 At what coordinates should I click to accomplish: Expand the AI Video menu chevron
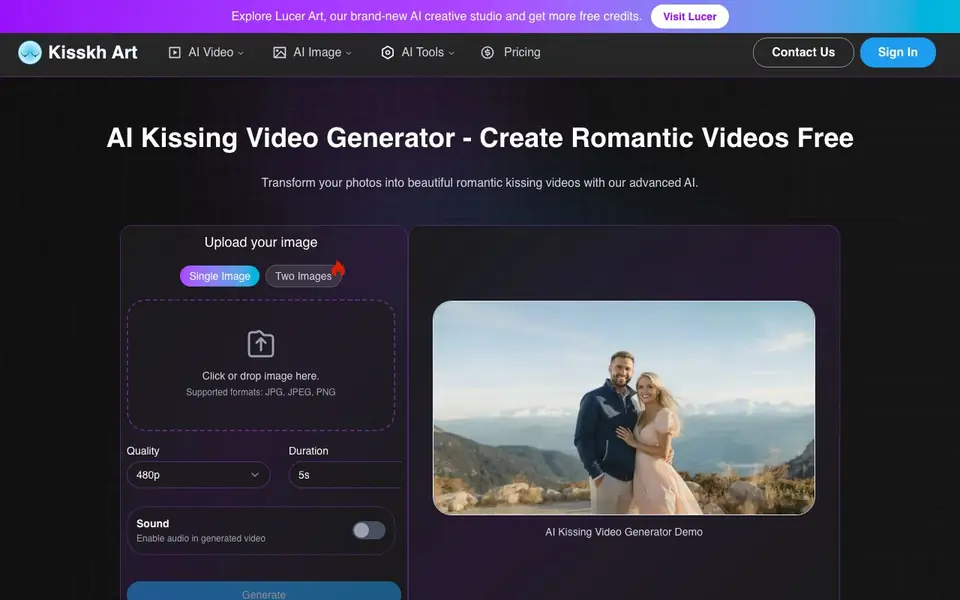click(241, 53)
